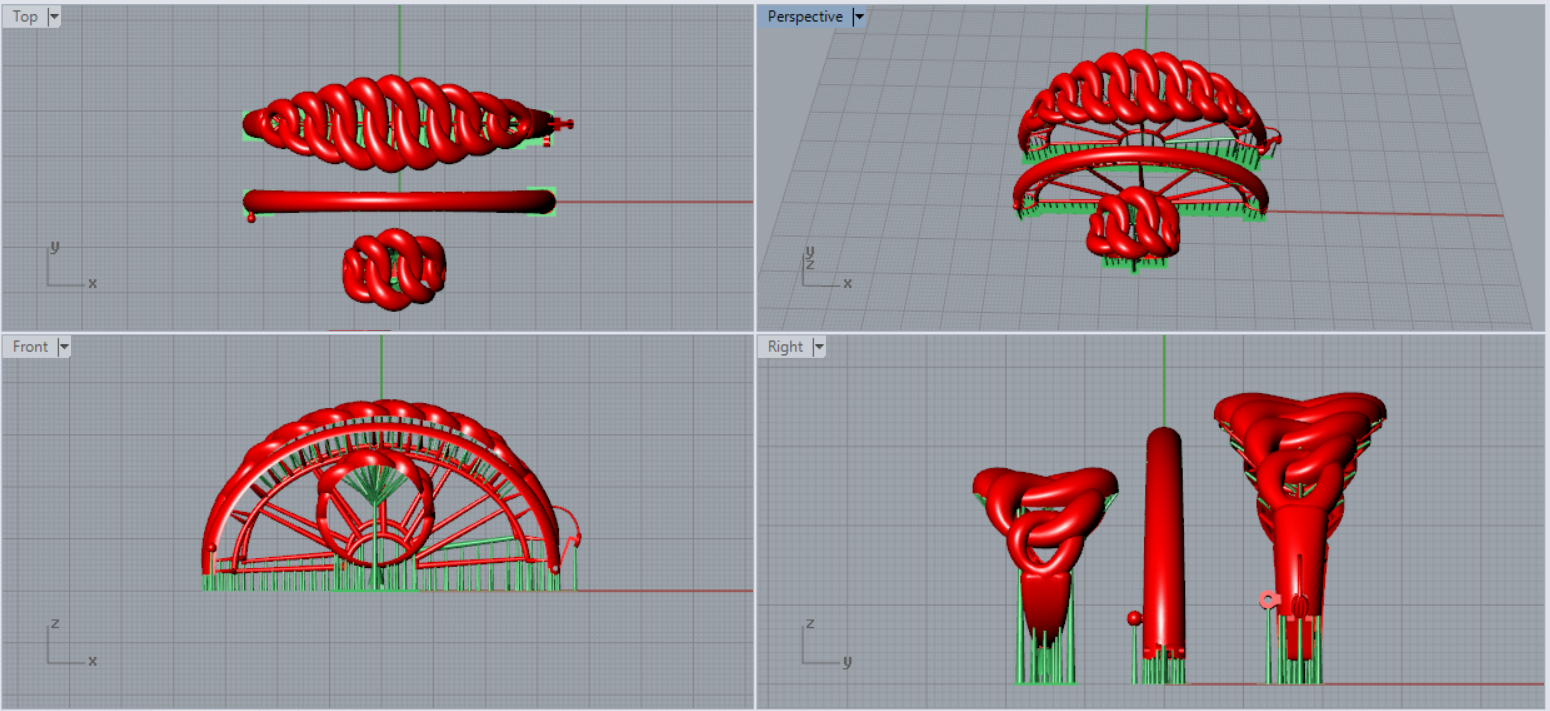The image size is (1550, 711).
Task: Select the knot ring in Perspective view
Action: (1133, 224)
